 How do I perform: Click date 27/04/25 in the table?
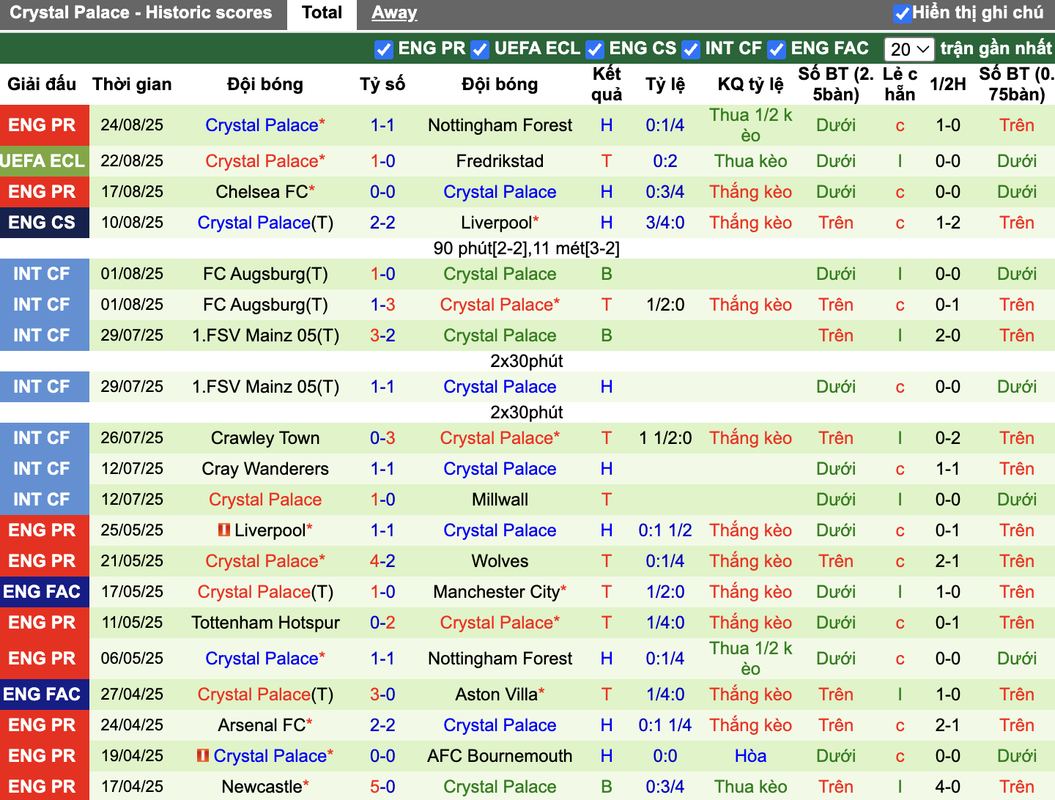132,694
